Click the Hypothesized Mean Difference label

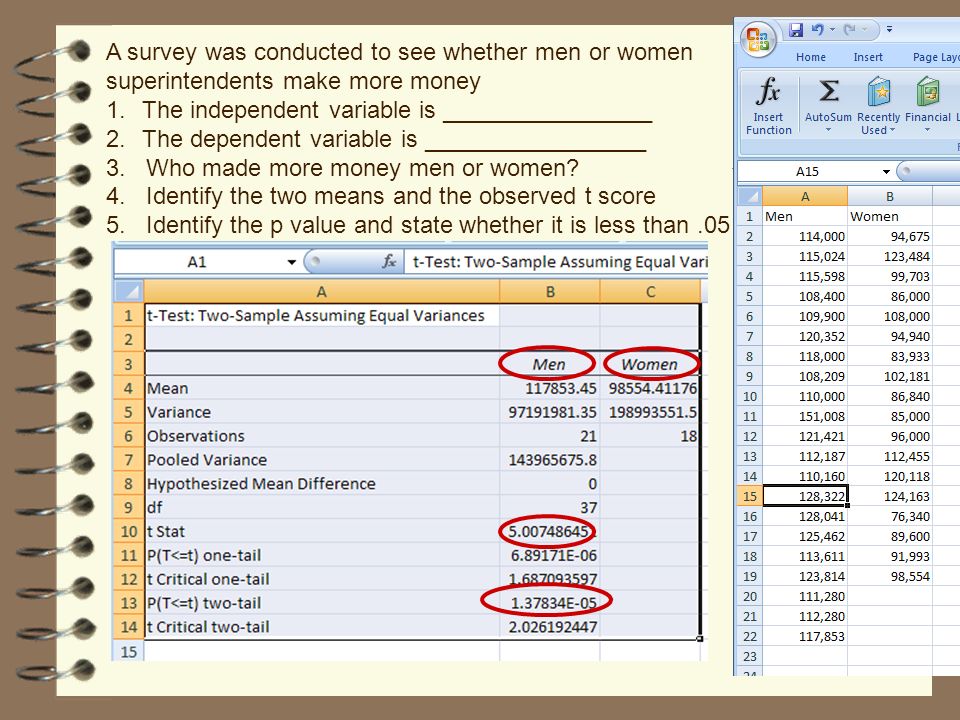261,484
